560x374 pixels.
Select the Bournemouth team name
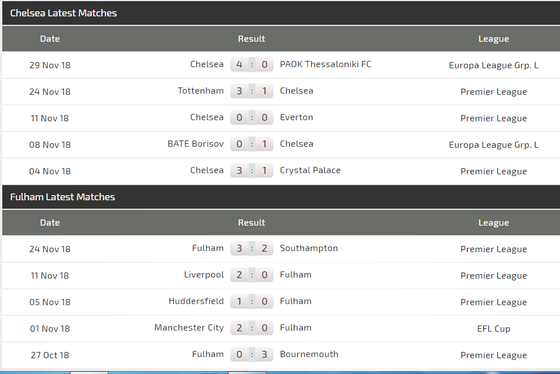pyautogui.click(x=309, y=354)
